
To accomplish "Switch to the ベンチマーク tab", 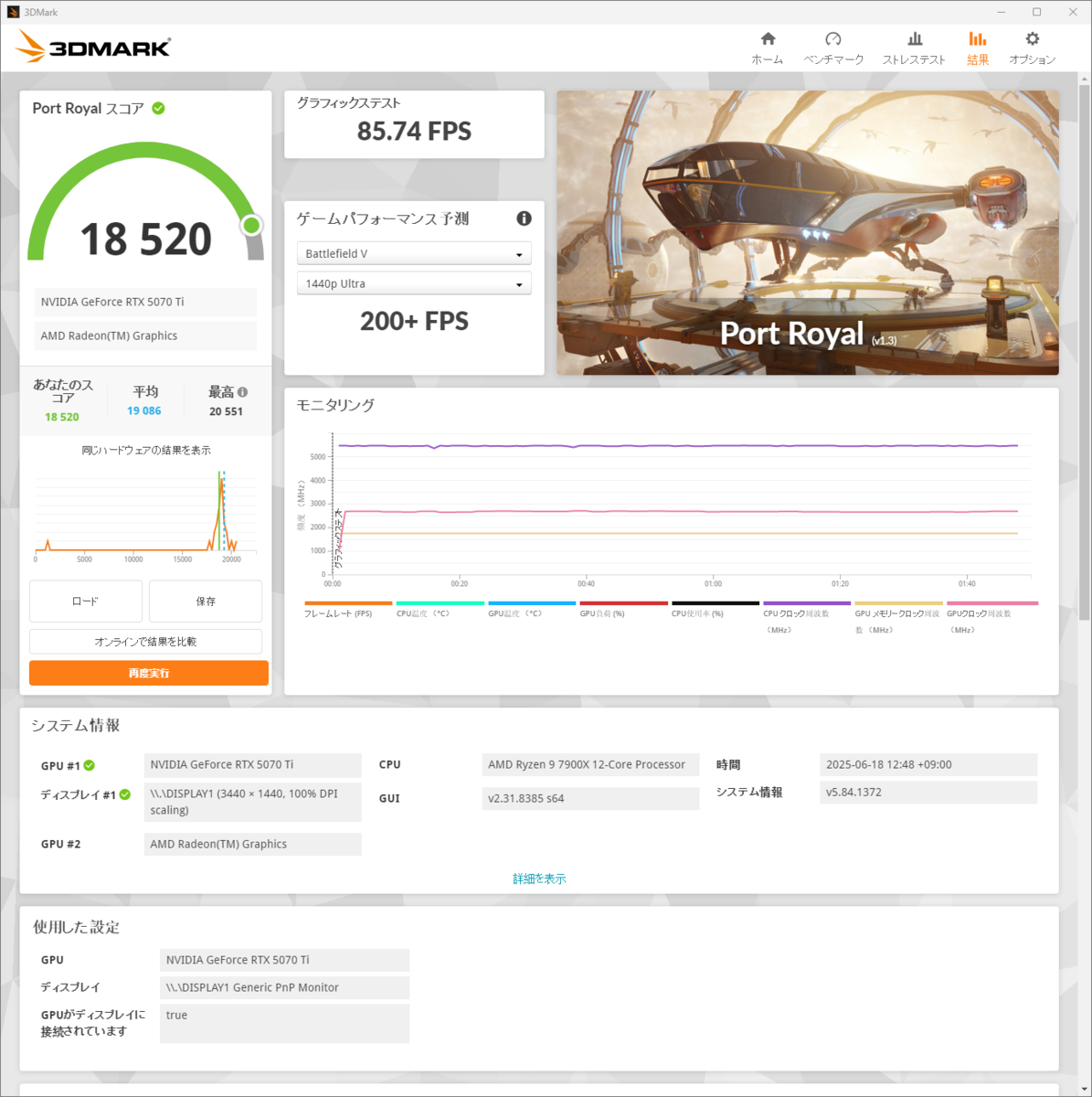I will pyautogui.click(x=833, y=48).
